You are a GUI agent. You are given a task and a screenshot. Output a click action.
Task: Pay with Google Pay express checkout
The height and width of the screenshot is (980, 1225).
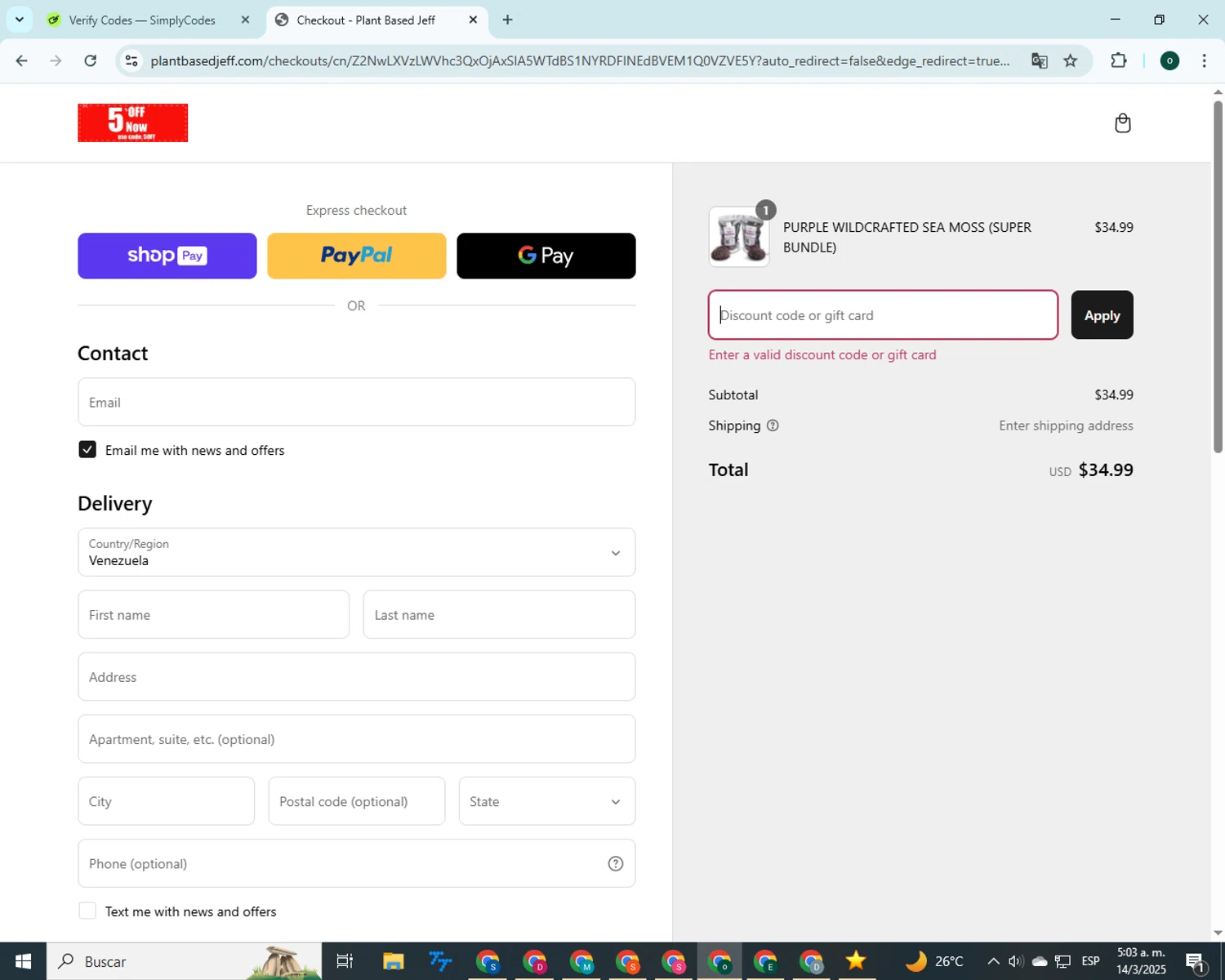click(x=546, y=256)
